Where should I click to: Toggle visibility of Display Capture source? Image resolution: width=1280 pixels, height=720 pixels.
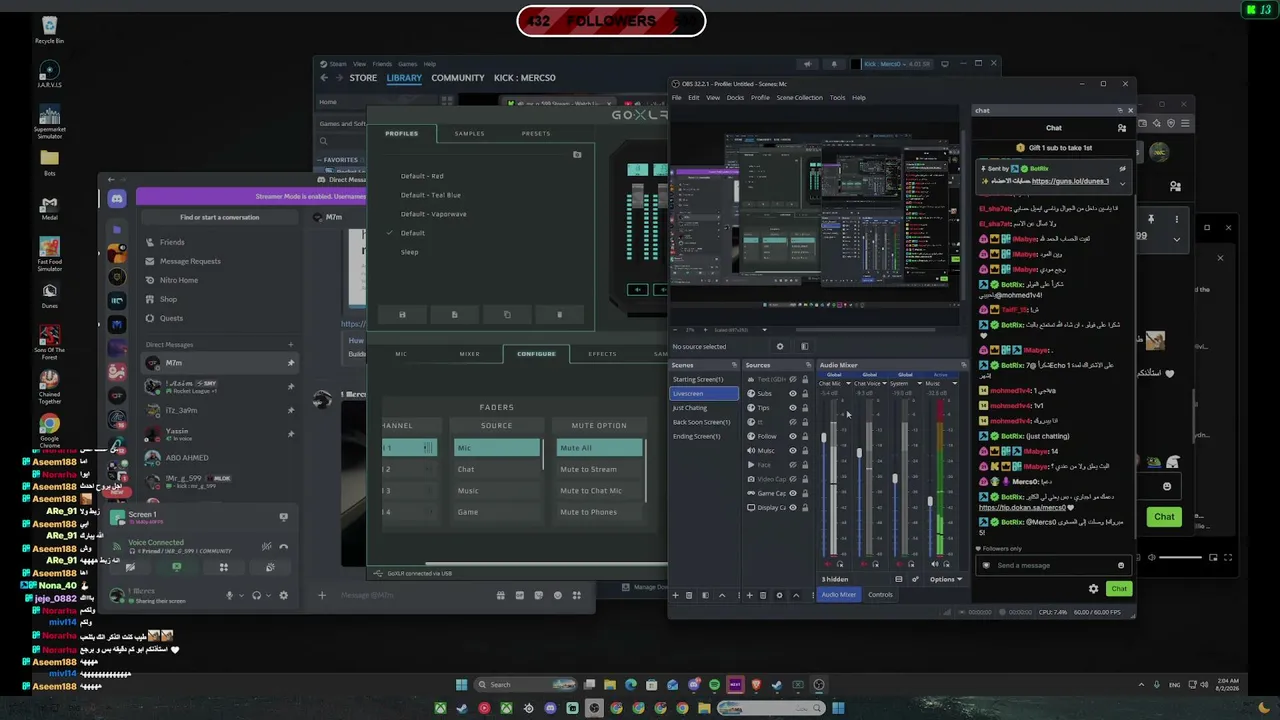(793, 508)
